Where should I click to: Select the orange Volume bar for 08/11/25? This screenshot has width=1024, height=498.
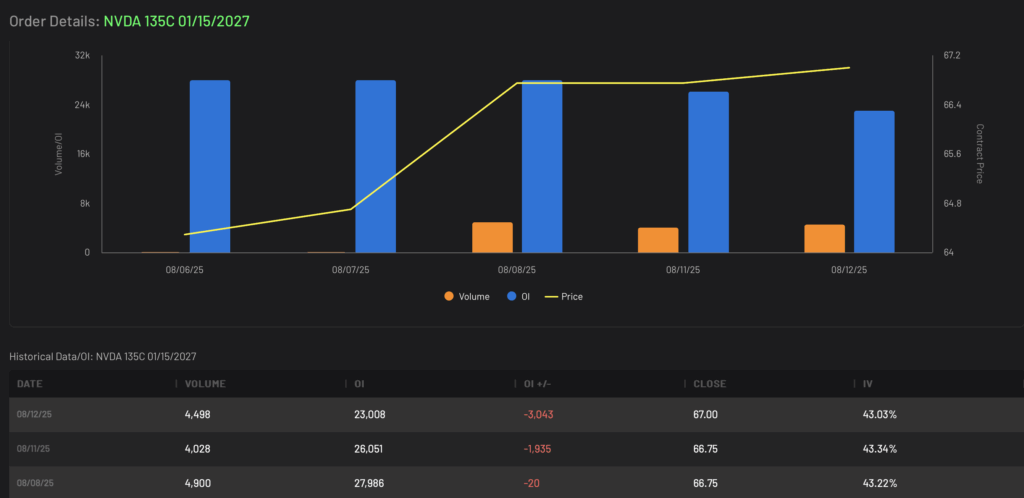tap(658, 240)
